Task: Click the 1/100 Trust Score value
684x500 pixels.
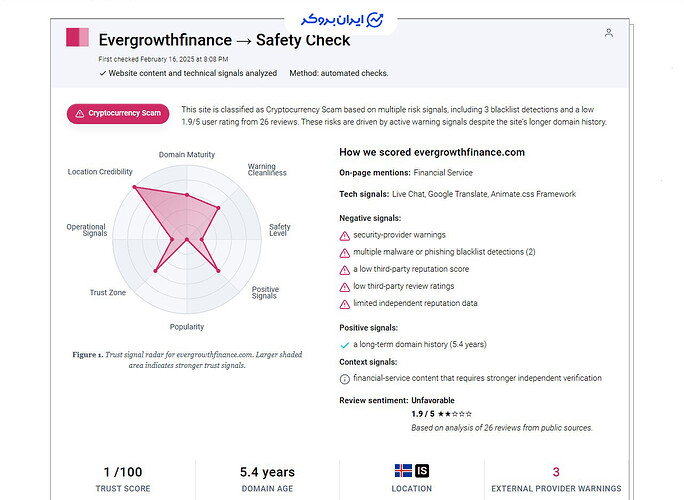Action: coord(123,472)
